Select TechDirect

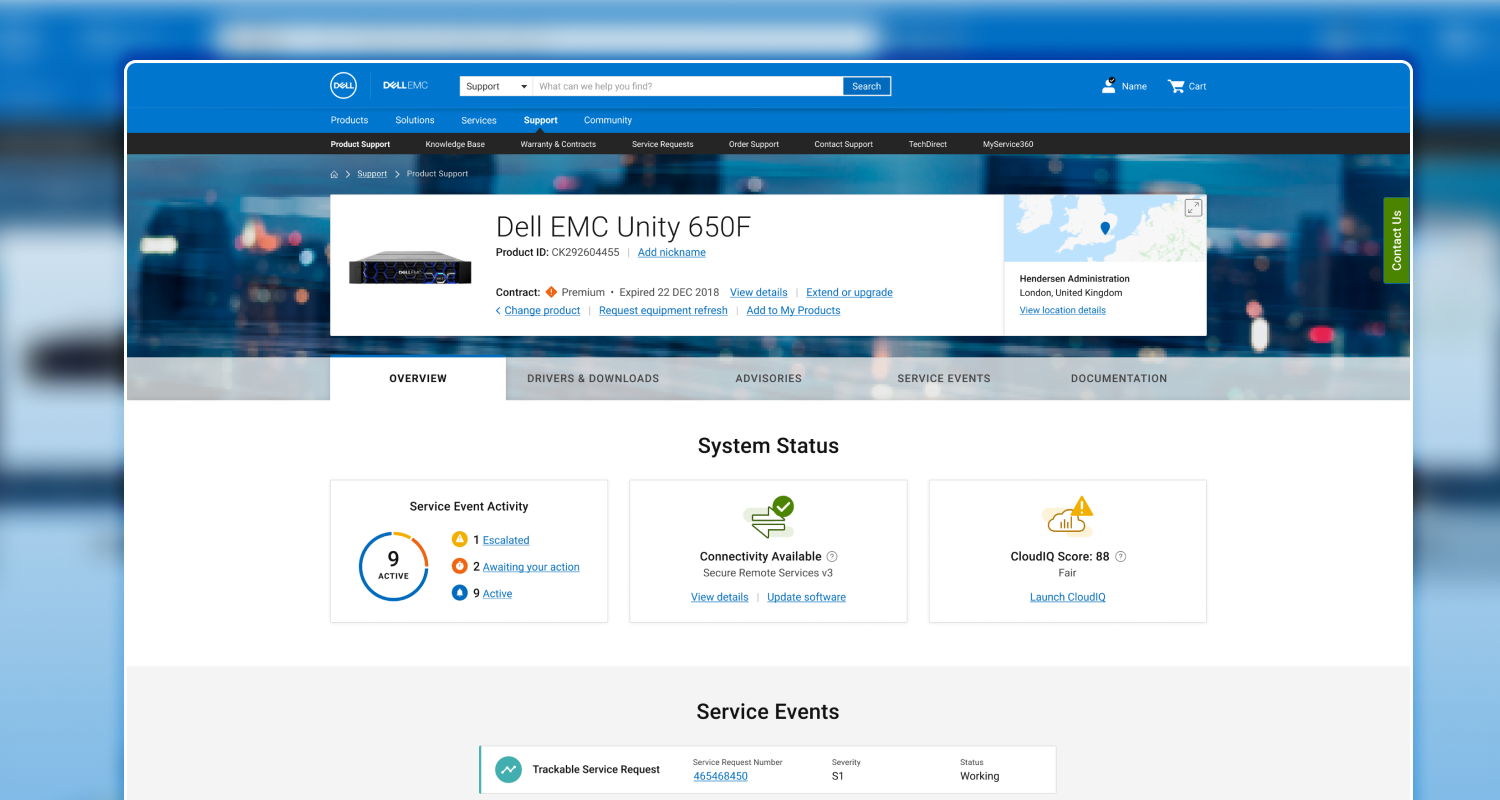928,144
